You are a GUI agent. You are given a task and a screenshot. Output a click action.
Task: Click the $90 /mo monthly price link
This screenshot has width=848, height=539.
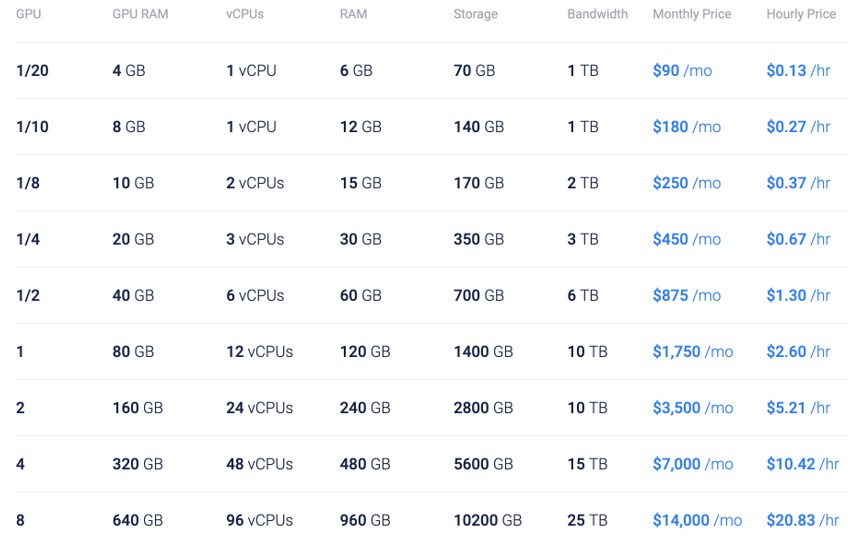682,71
